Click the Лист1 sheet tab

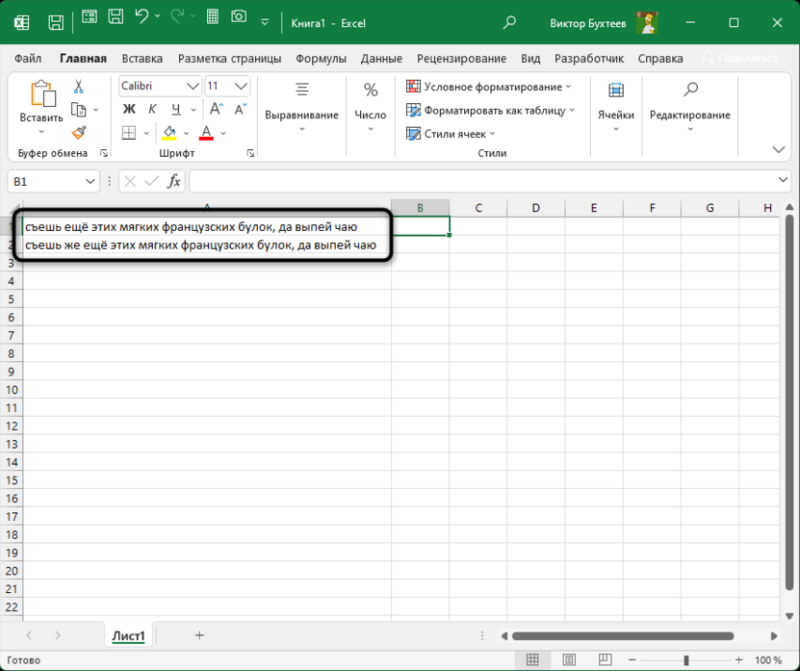[129, 636]
